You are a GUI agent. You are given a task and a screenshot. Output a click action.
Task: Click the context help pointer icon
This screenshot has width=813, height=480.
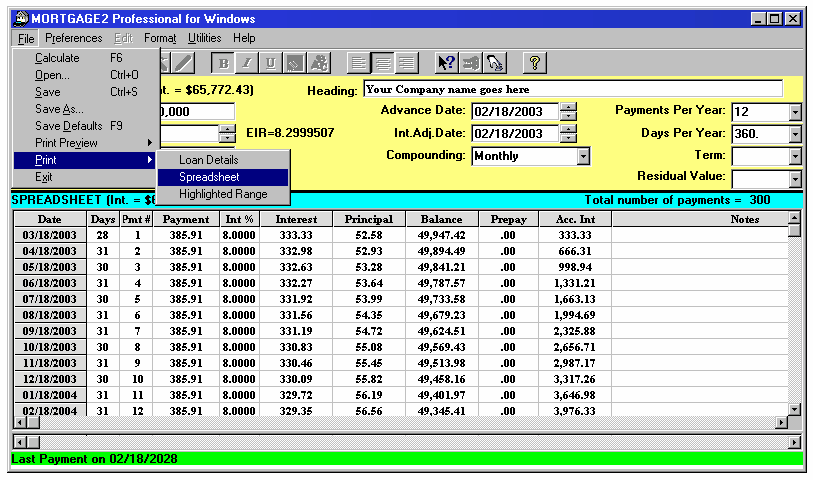(447, 63)
